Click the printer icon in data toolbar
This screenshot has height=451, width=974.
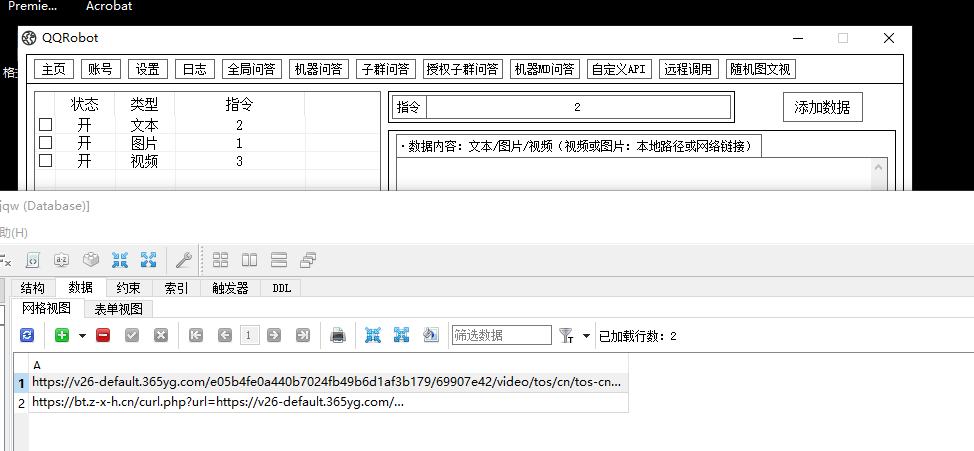[x=338, y=335]
